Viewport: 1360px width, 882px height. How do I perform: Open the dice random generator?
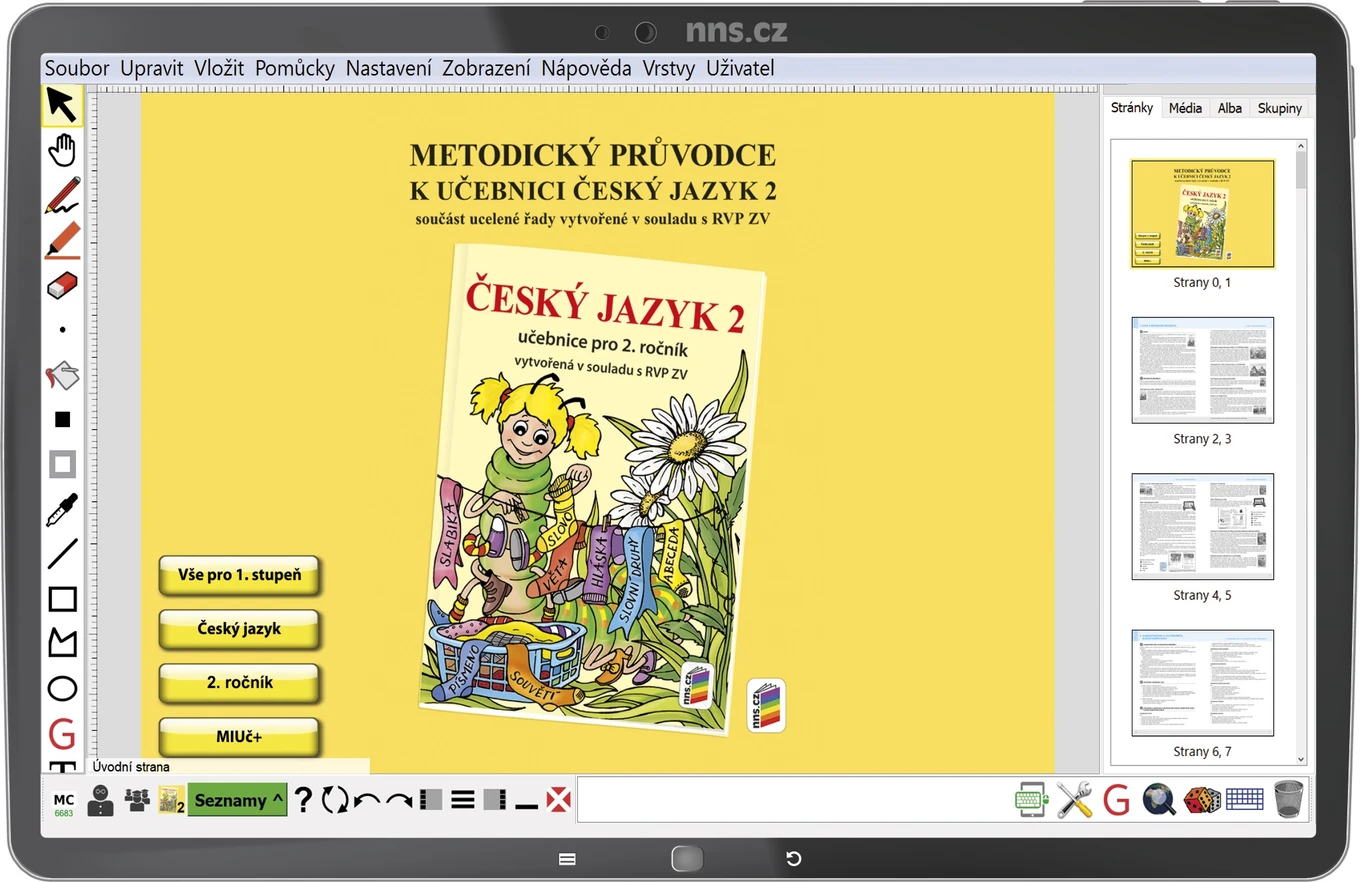[x=1202, y=800]
